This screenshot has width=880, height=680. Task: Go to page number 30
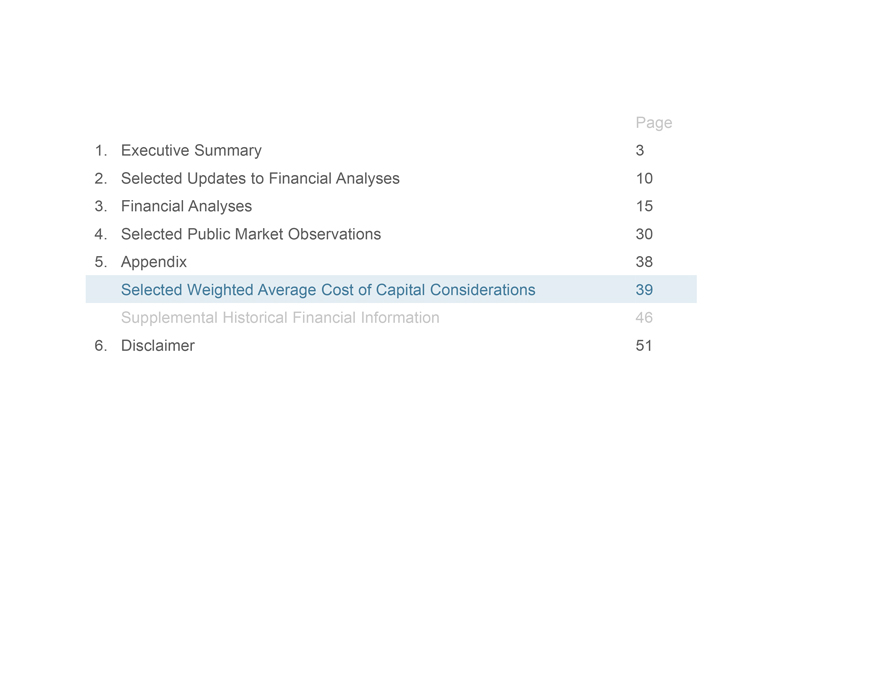(644, 235)
